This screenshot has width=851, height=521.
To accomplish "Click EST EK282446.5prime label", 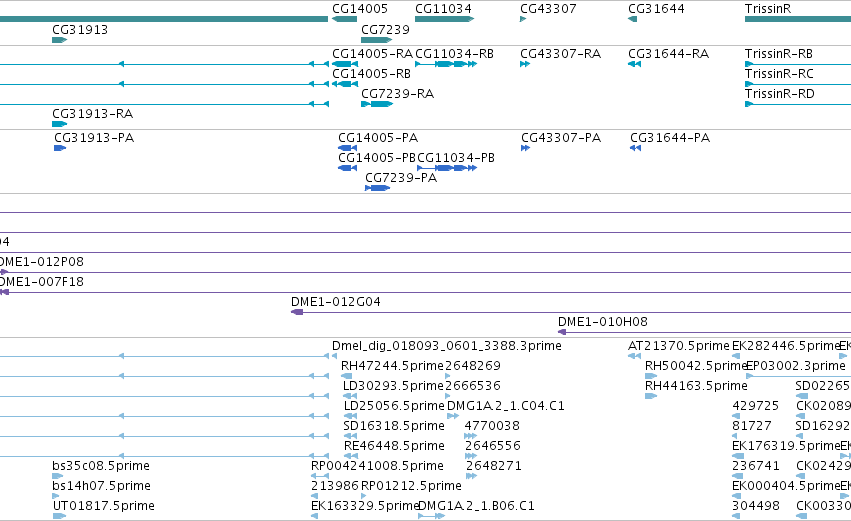I will pyautogui.click(x=784, y=346).
